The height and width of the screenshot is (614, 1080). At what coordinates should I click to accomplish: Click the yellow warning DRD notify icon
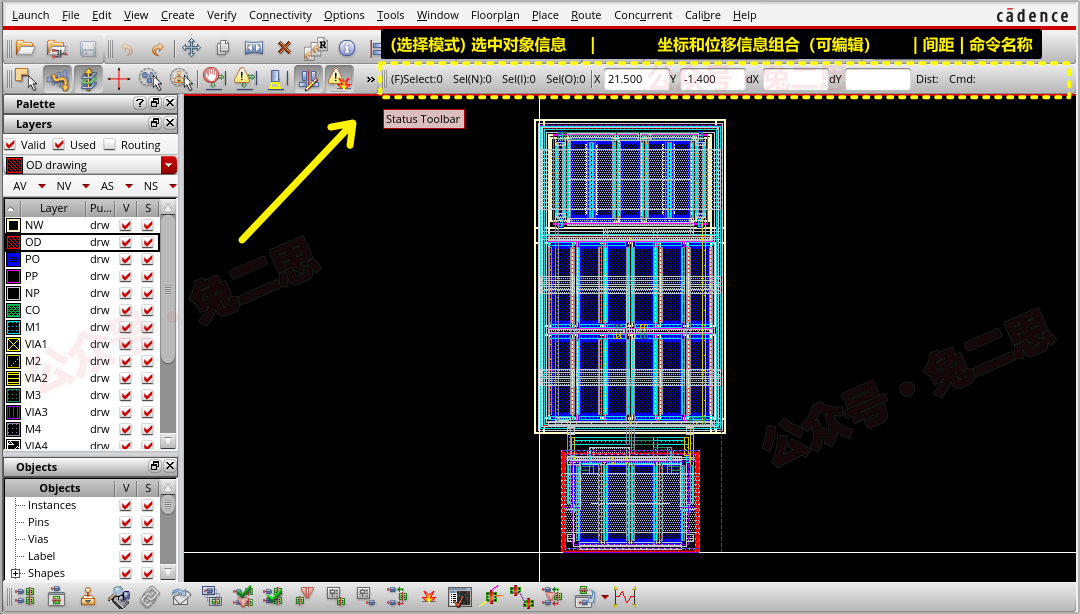(x=245, y=79)
